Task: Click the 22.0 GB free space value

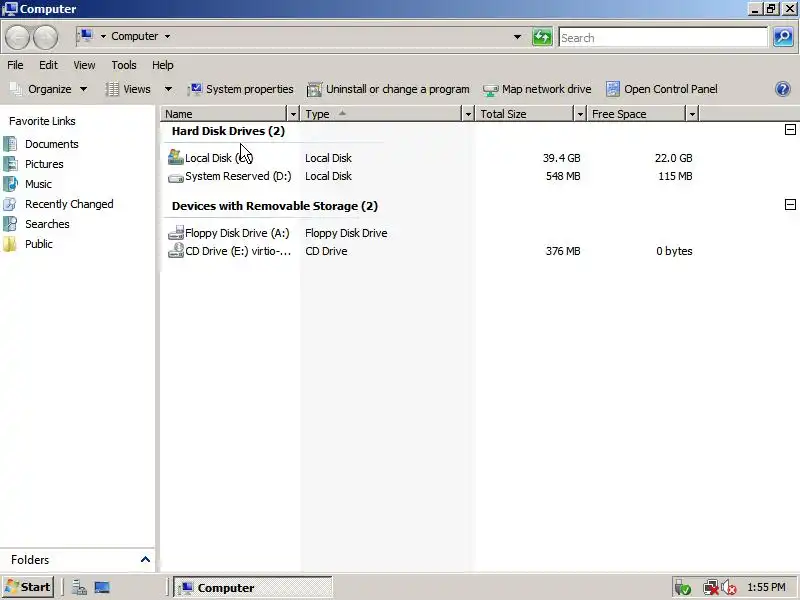Action: (x=673, y=158)
